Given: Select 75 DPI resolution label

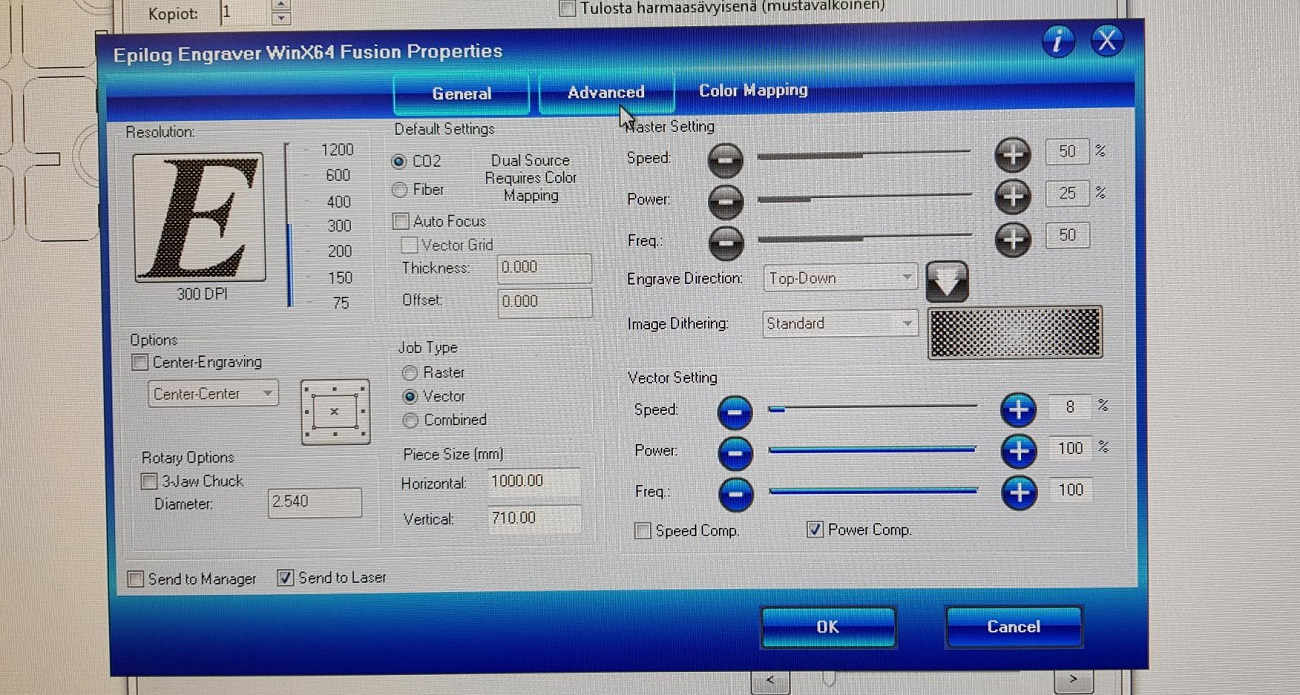Looking at the screenshot, I should click(341, 303).
